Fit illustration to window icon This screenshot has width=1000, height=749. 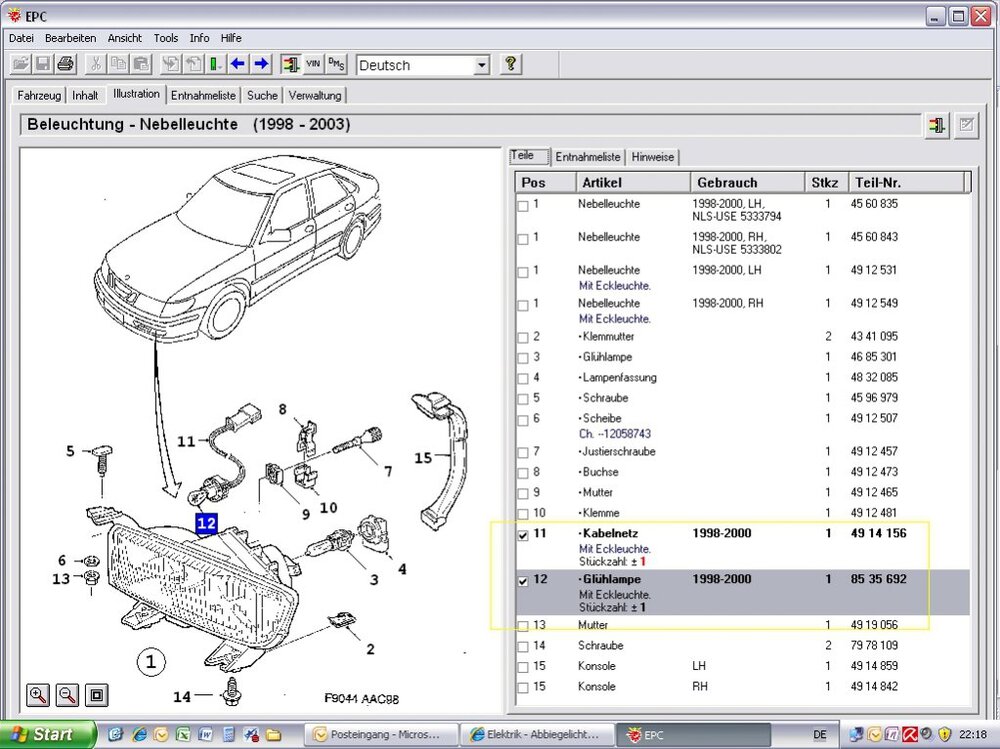97,695
